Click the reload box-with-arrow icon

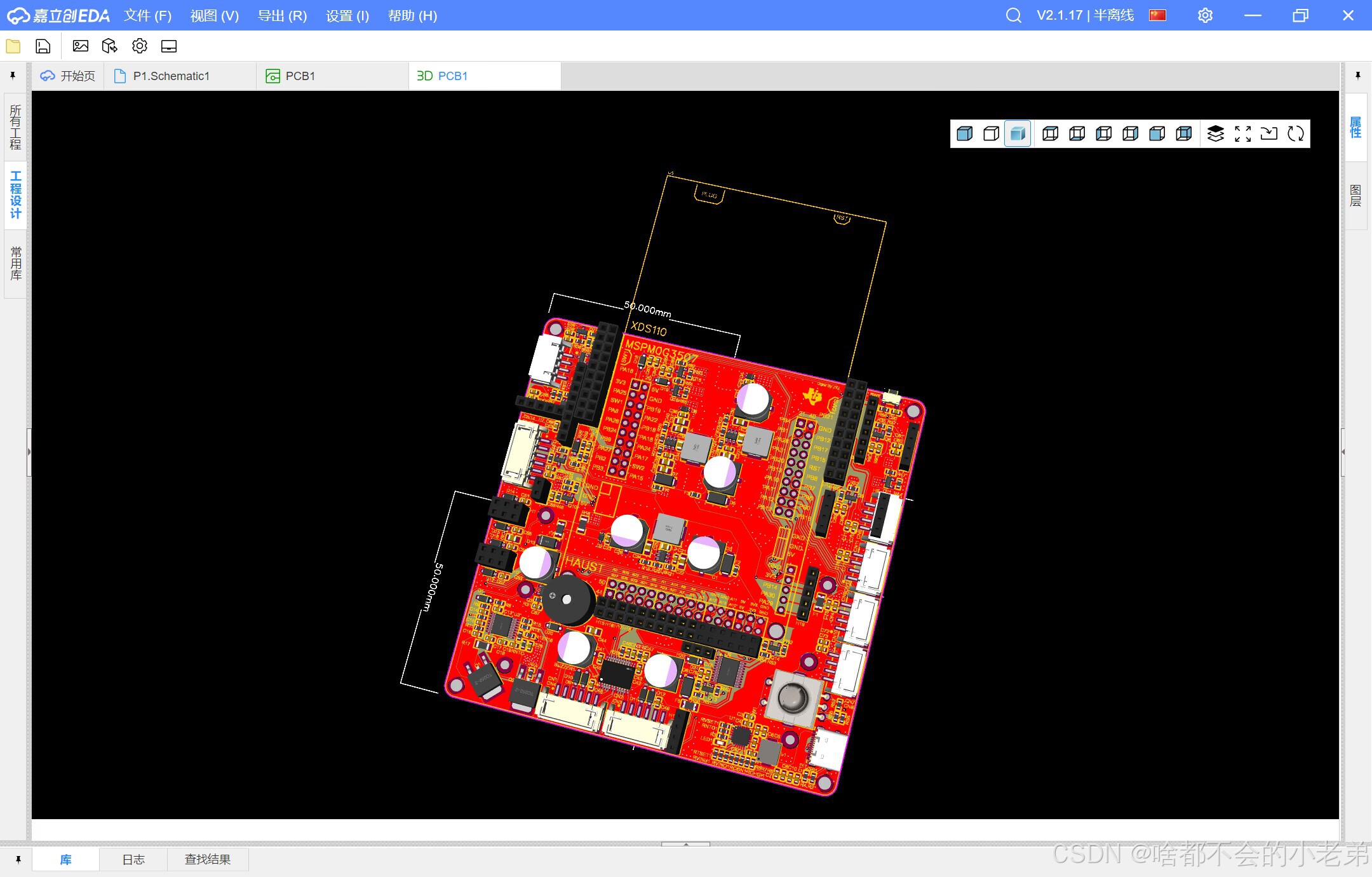point(1269,133)
